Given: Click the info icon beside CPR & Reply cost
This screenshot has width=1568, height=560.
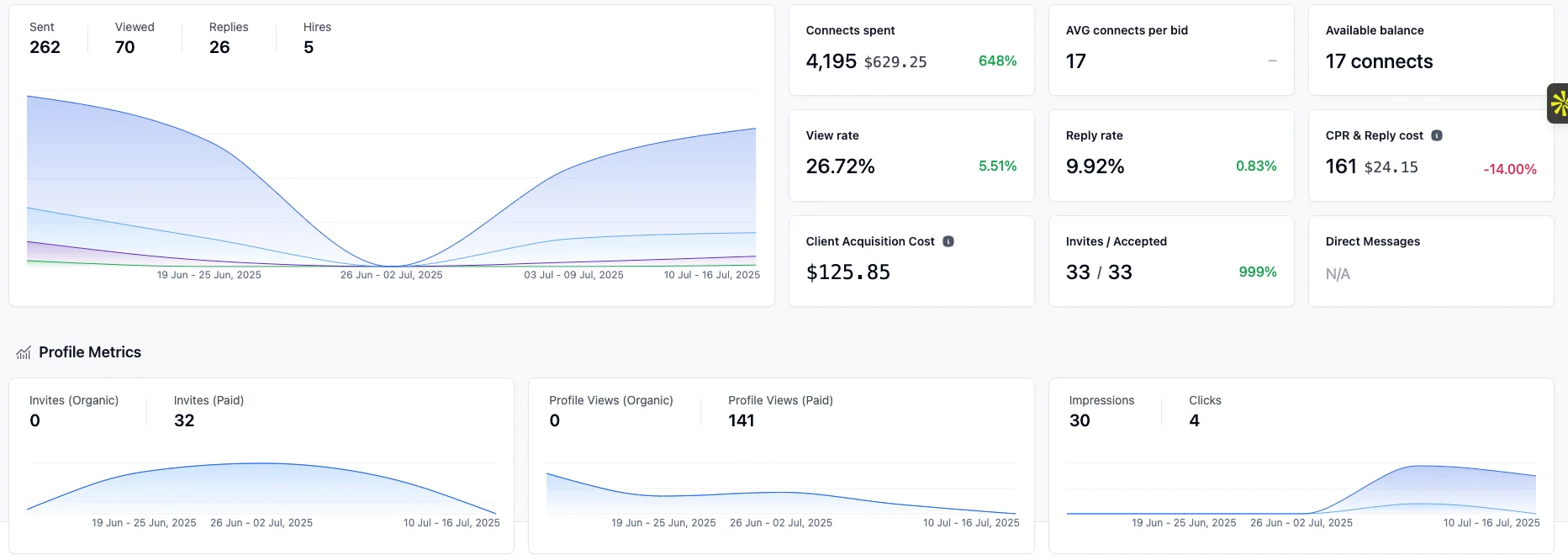Looking at the screenshot, I should pyautogui.click(x=1437, y=135).
